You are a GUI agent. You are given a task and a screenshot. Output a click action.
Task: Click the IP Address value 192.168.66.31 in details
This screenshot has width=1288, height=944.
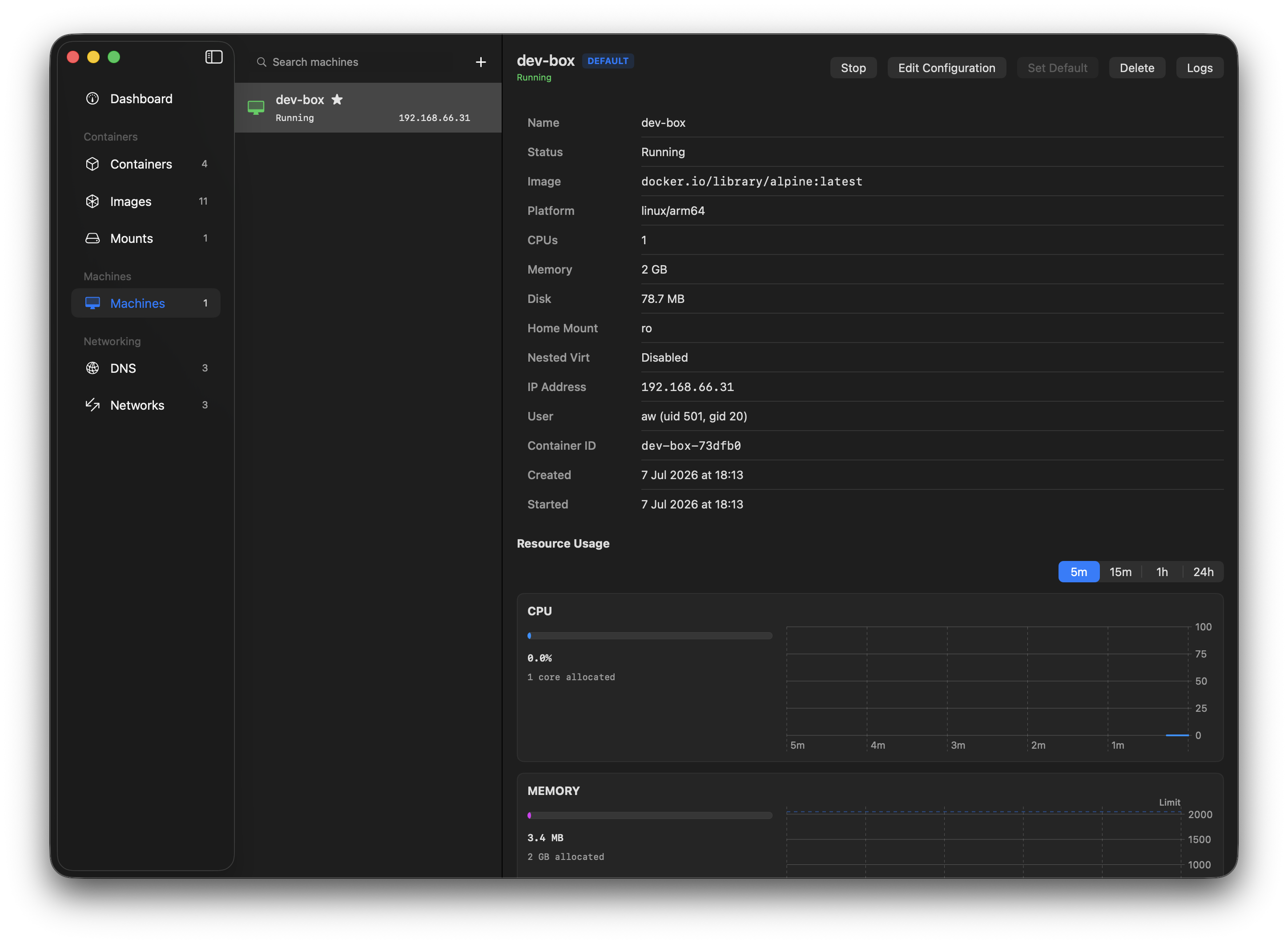[687, 387]
